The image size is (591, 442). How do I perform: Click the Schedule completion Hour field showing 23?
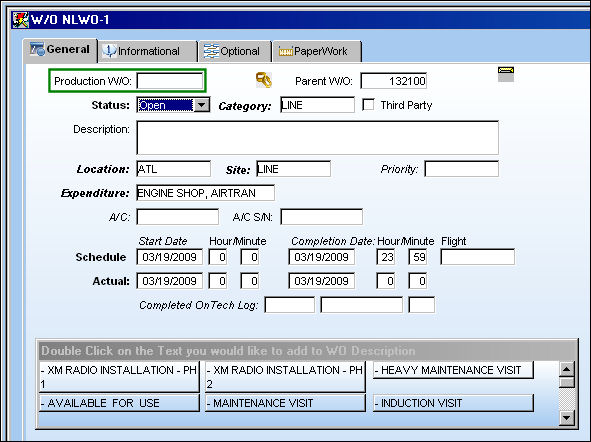pyautogui.click(x=386, y=257)
